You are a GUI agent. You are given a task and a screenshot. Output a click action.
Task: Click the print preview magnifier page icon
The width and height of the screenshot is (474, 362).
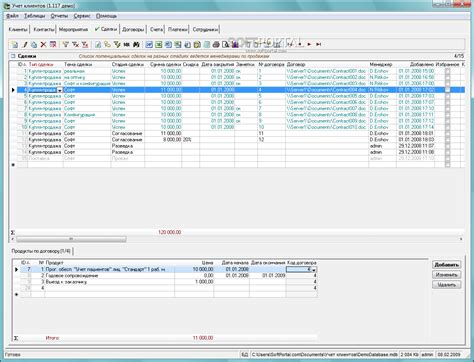point(225,44)
